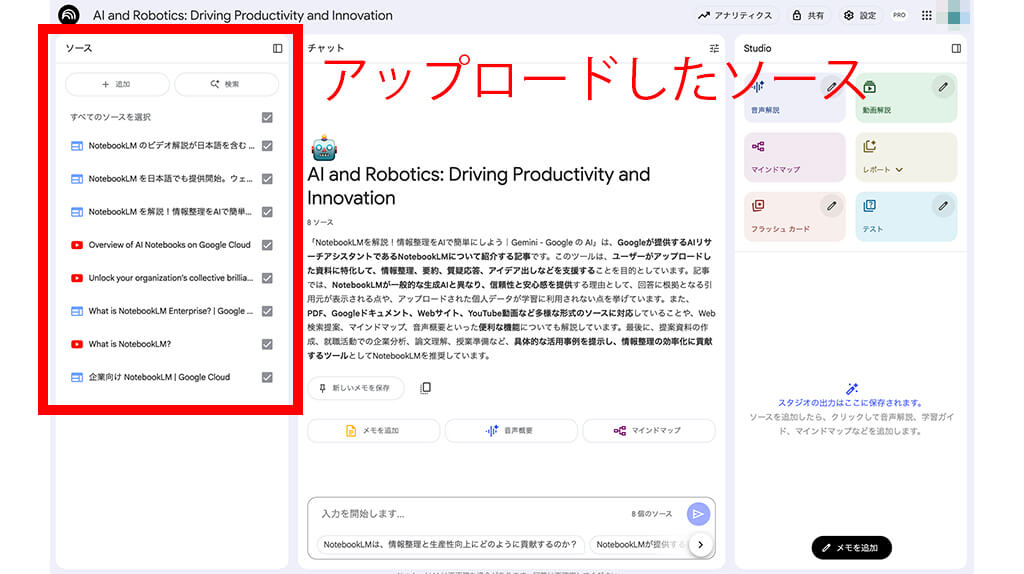Screen dimensions: 1024x574
Task: Click YouTube icon of Unlock your organization's source
Action: pos(76,278)
